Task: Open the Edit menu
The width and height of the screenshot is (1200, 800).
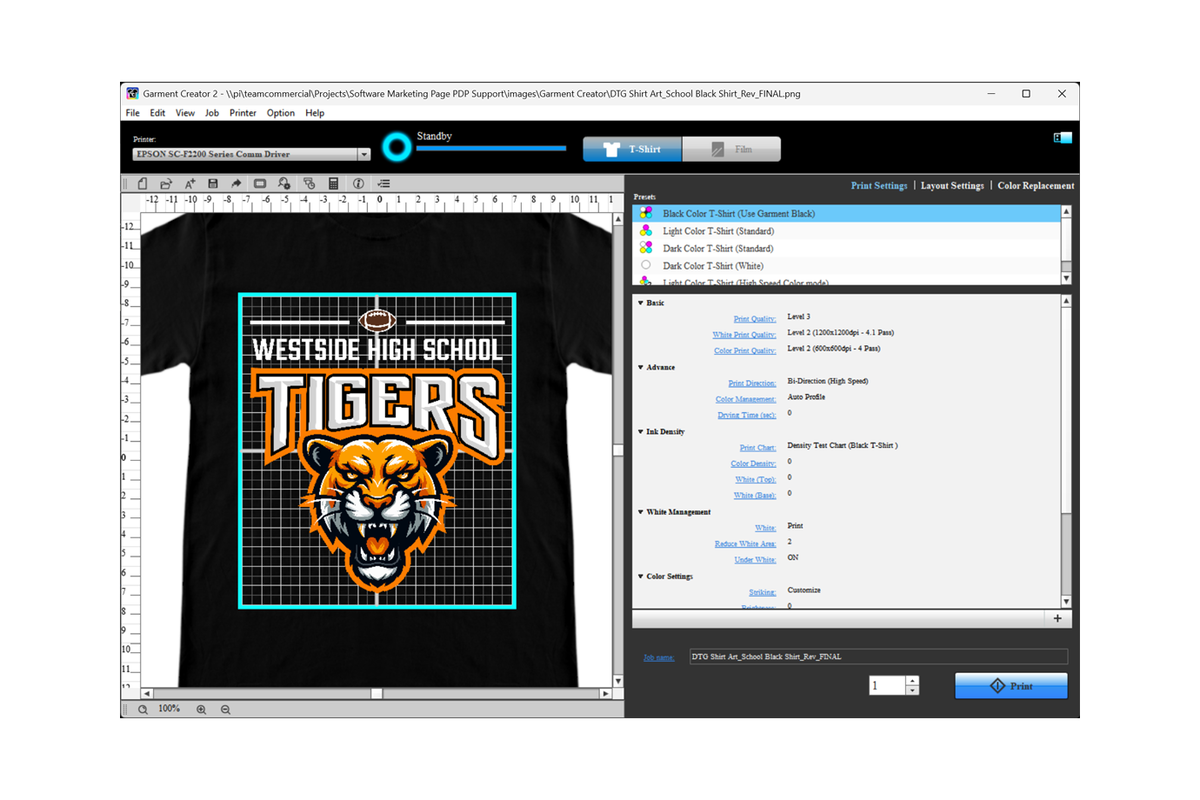Action: coord(158,113)
